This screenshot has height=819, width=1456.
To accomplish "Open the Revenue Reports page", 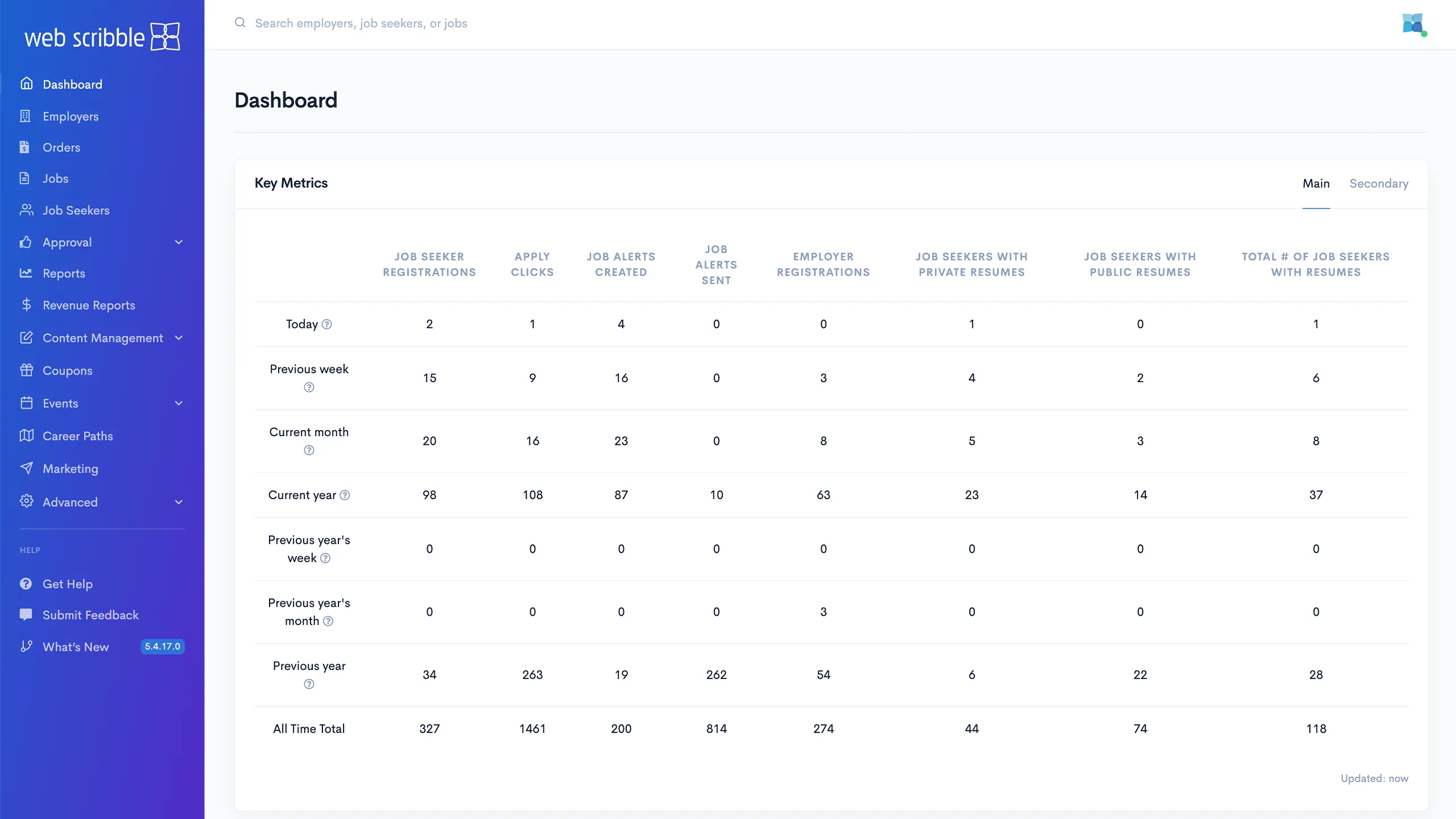I will tap(89, 305).
